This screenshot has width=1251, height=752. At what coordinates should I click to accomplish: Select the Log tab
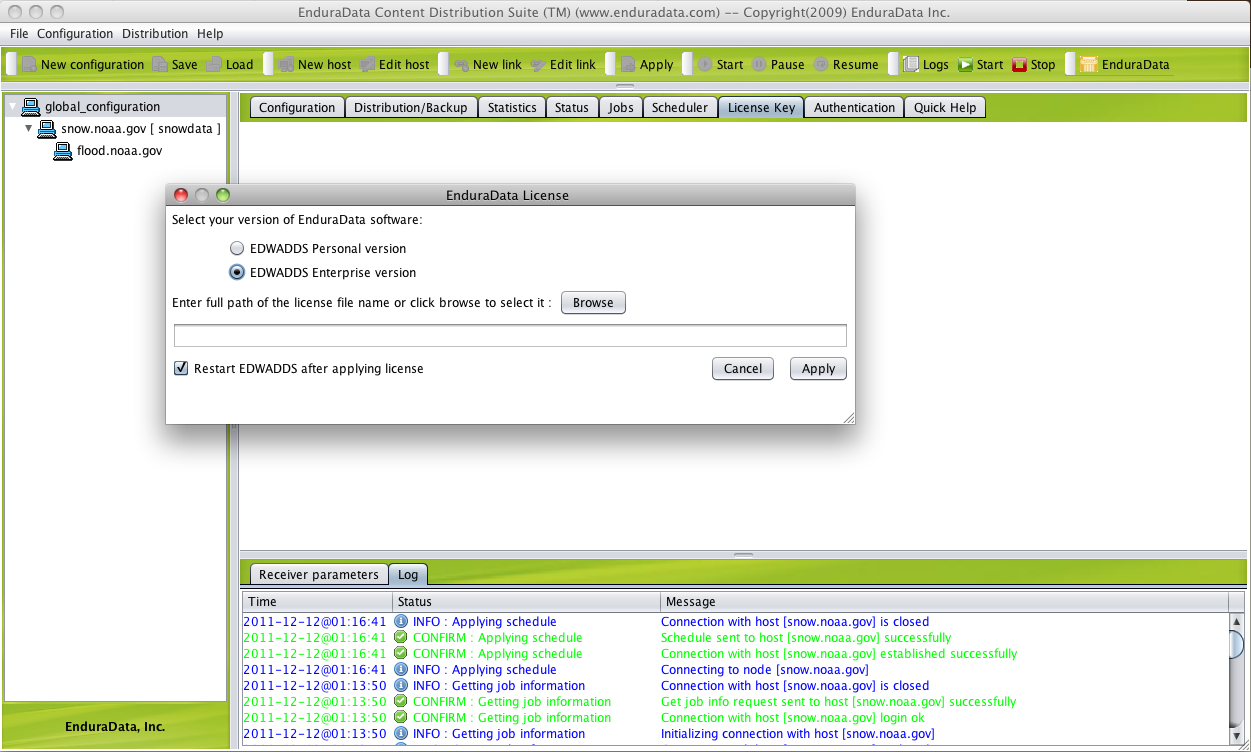click(x=408, y=575)
